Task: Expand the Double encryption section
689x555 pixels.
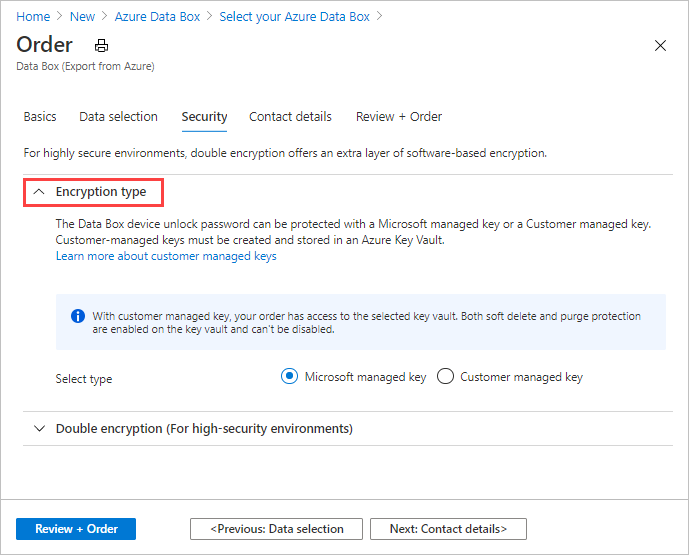Action: [39, 428]
